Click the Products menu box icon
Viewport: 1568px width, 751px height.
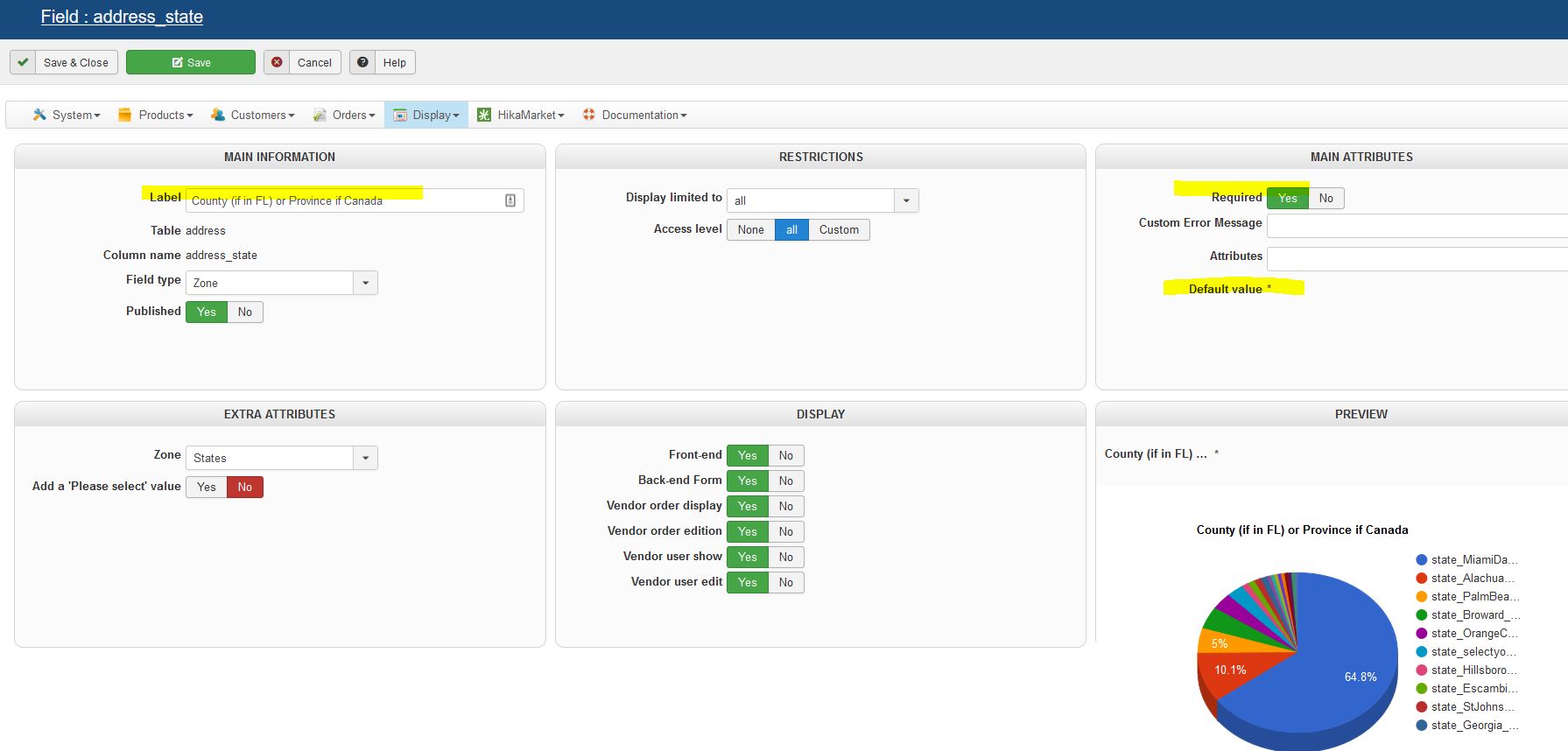click(x=125, y=115)
